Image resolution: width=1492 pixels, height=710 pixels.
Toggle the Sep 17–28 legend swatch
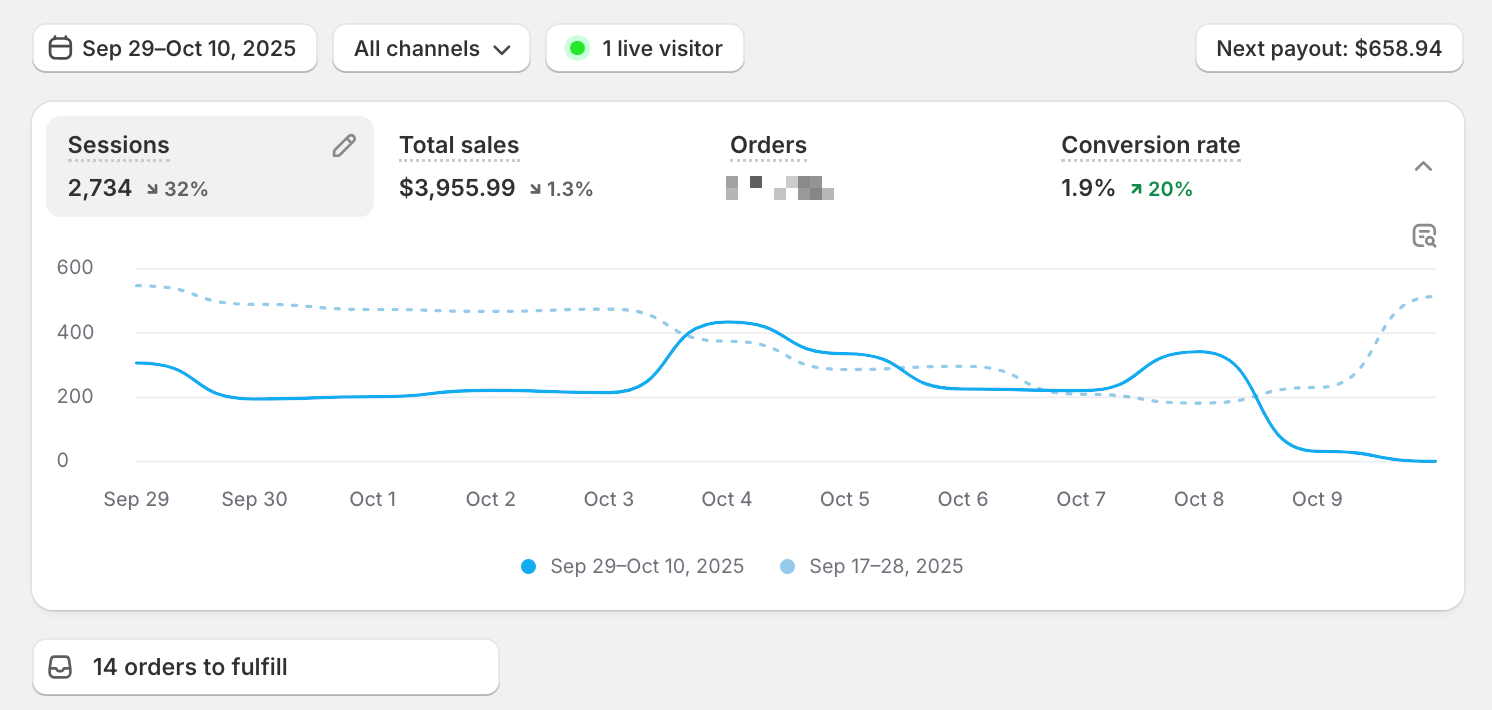pyautogui.click(x=787, y=567)
